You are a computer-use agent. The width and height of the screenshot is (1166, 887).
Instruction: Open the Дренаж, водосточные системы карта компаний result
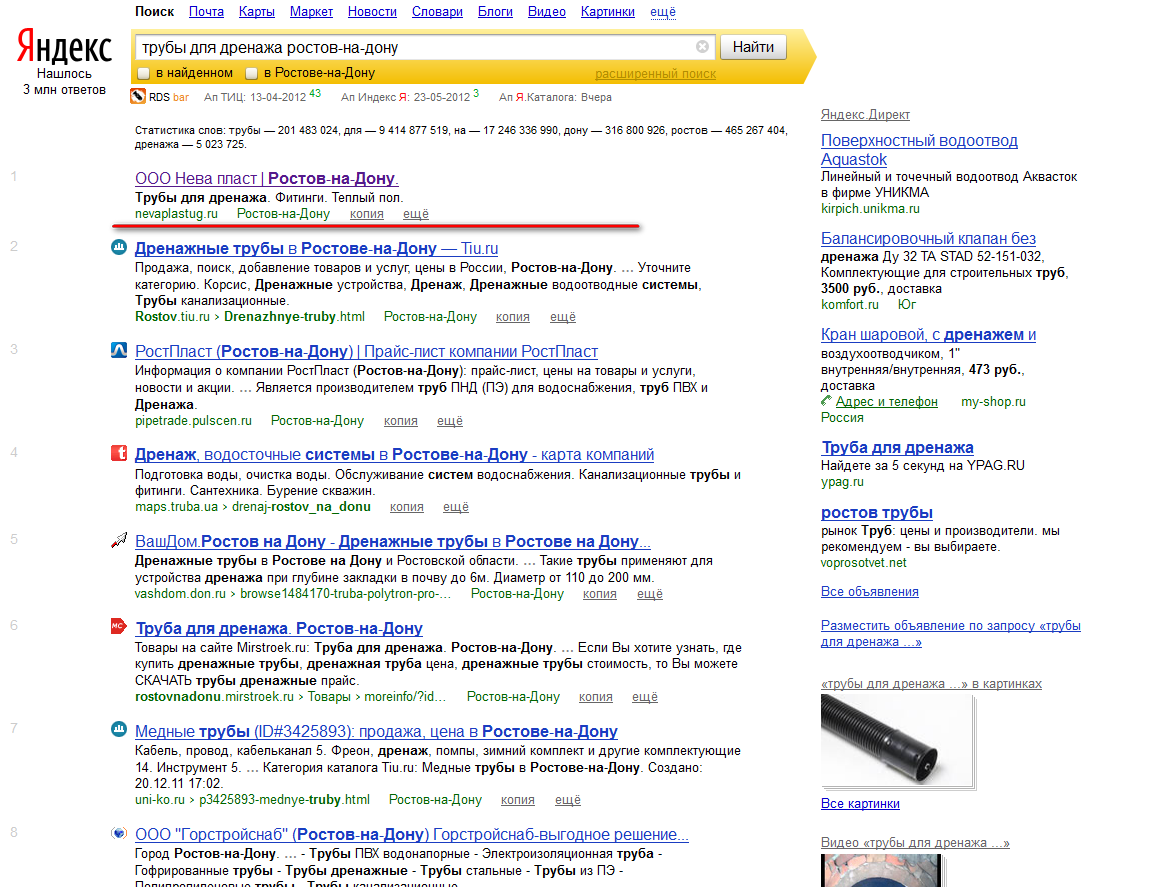click(x=394, y=454)
